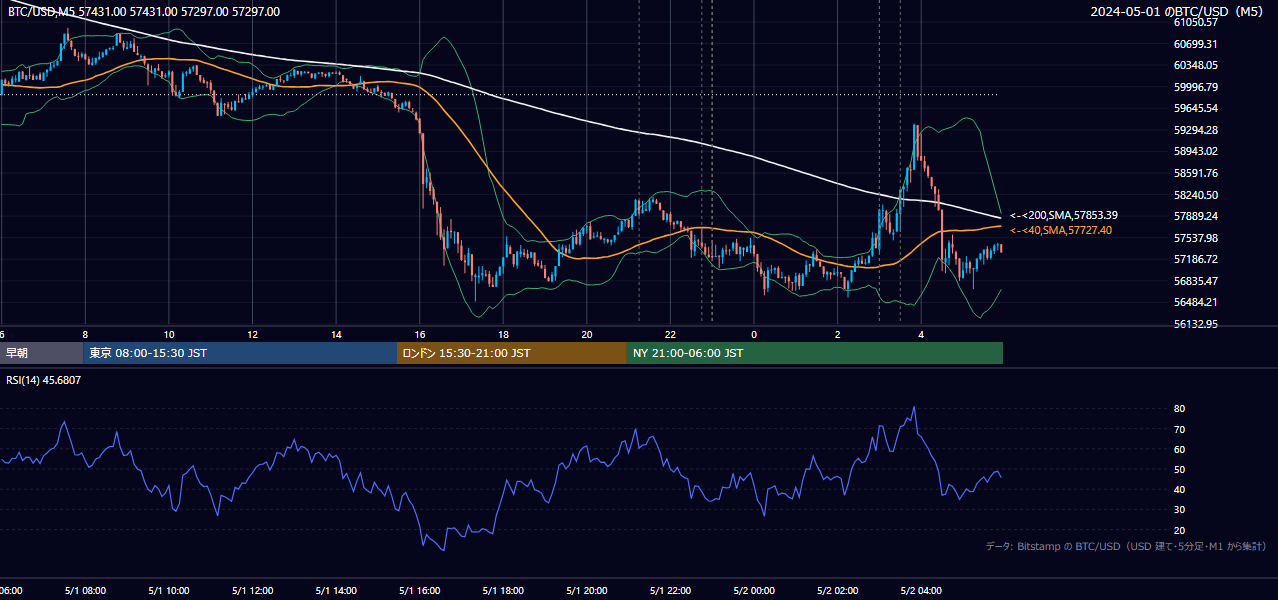1278x600 pixels.
Task: Click the BTC/USD,M5 OHLC header text
Action: (144, 12)
